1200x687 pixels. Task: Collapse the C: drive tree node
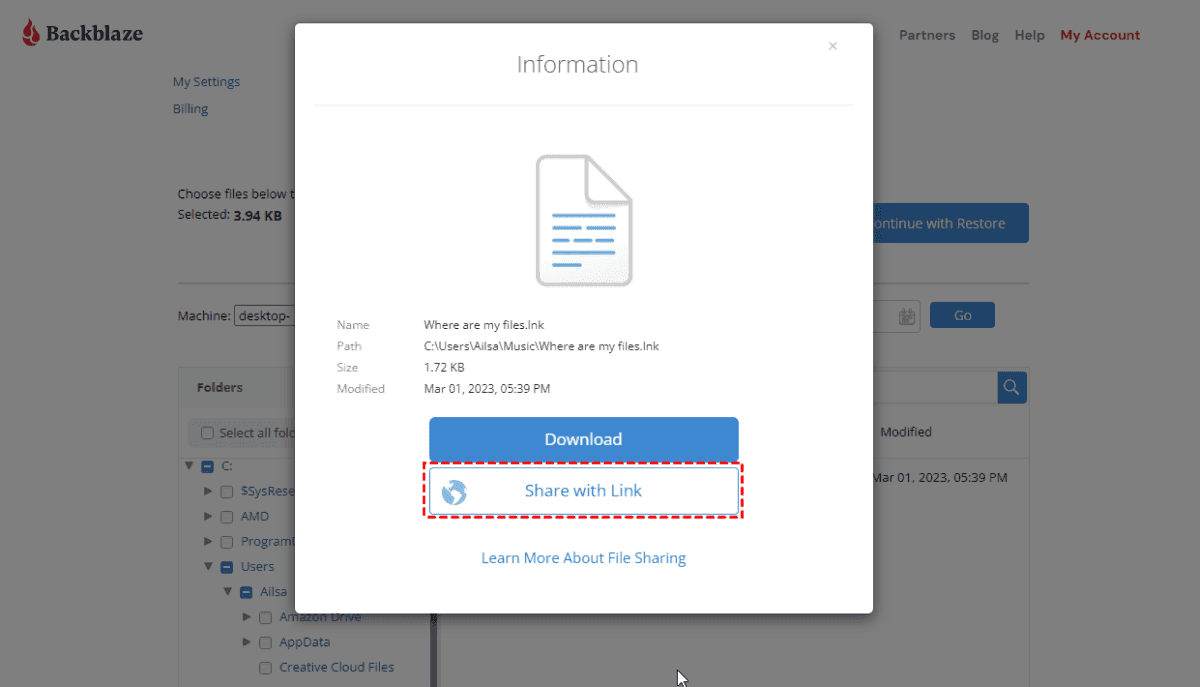click(188, 466)
